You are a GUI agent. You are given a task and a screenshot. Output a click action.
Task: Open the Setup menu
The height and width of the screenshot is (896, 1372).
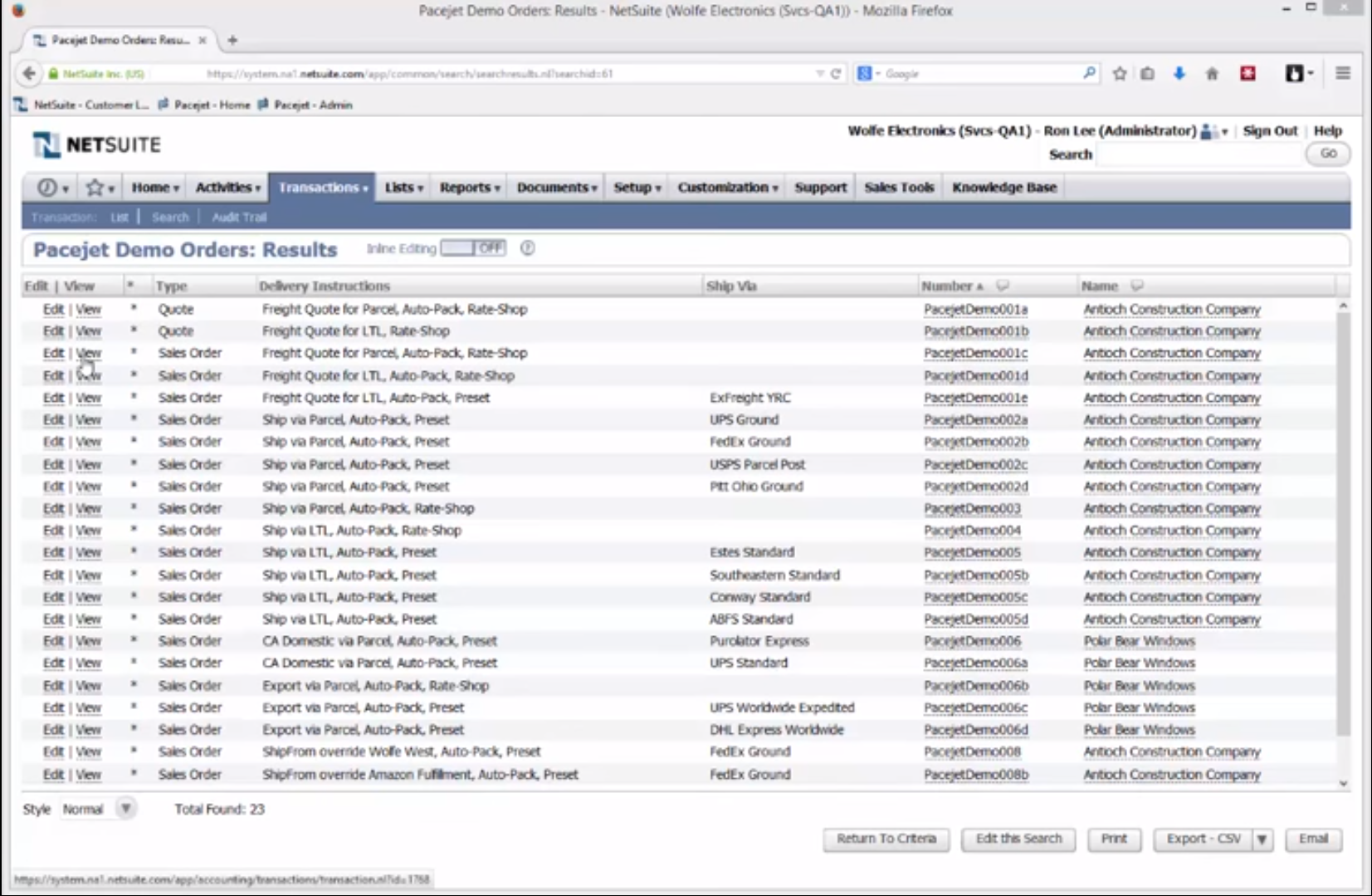pyautogui.click(x=637, y=188)
